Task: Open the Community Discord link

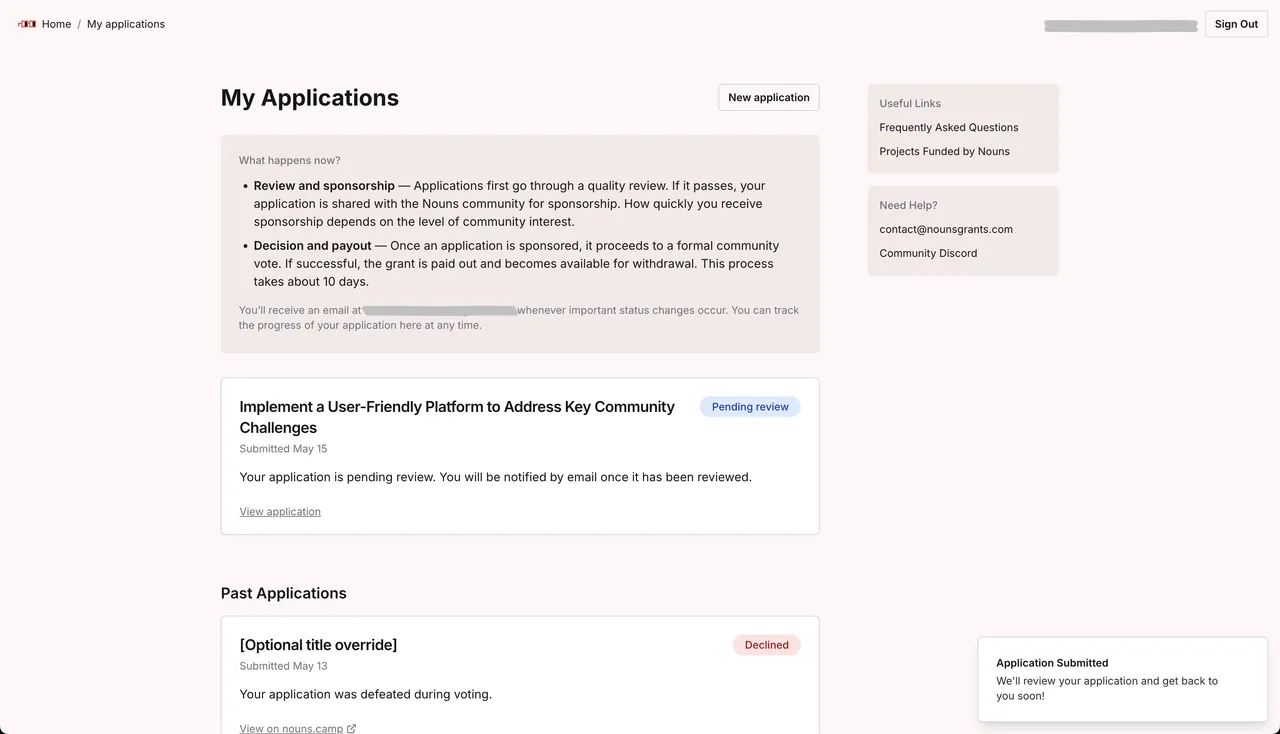Action: (928, 253)
